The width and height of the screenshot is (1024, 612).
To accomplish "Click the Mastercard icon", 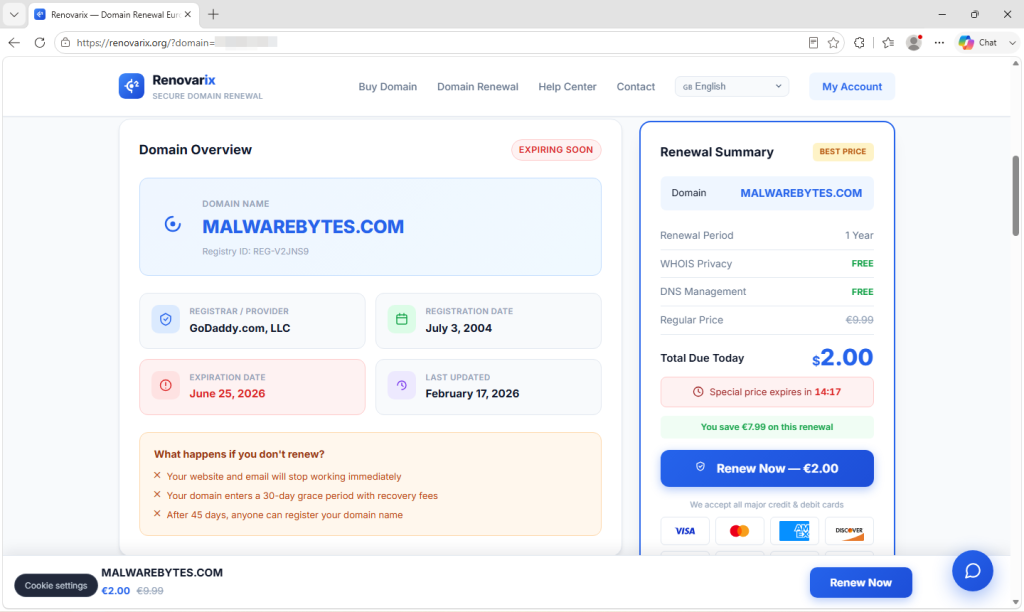I will 739,531.
